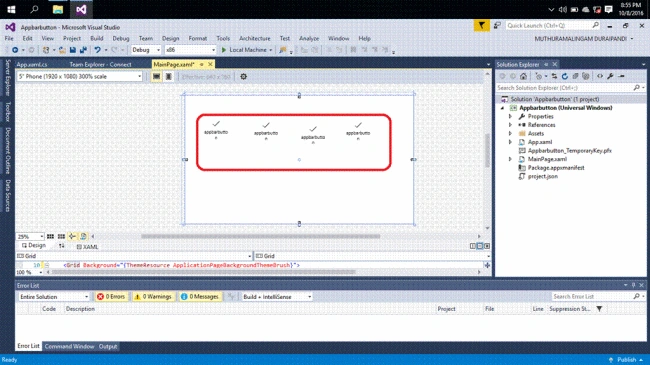
Task: Collapse the XAML pane icon
Action: point(487,246)
